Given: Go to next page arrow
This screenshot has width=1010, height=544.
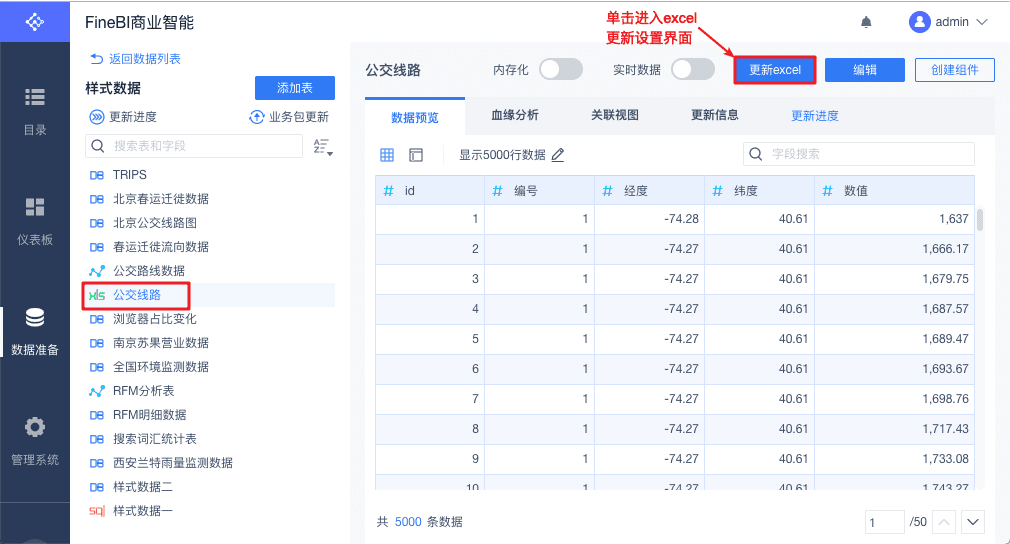Looking at the screenshot, I should pyautogui.click(x=973, y=522).
